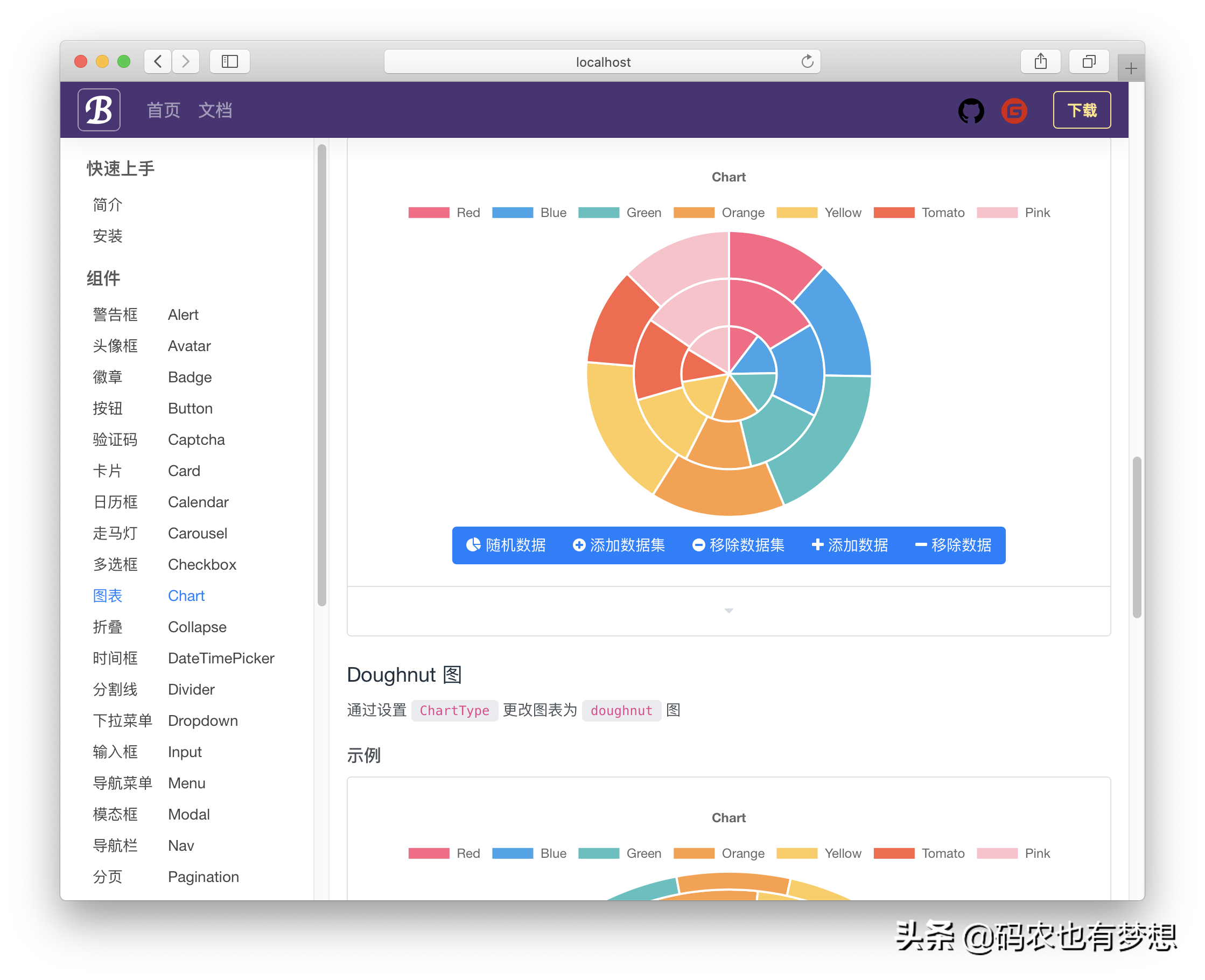This screenshot has width=1205, height=980.
Task: Toggle Blue legend in pie chart
Action: [529, 213]
